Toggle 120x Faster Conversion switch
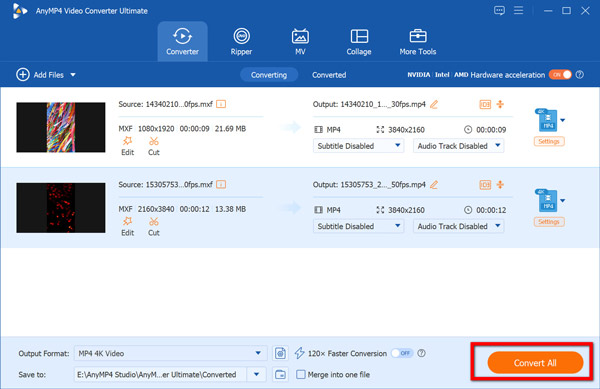Viewport: 600px width, 389px height. [402, 353]
